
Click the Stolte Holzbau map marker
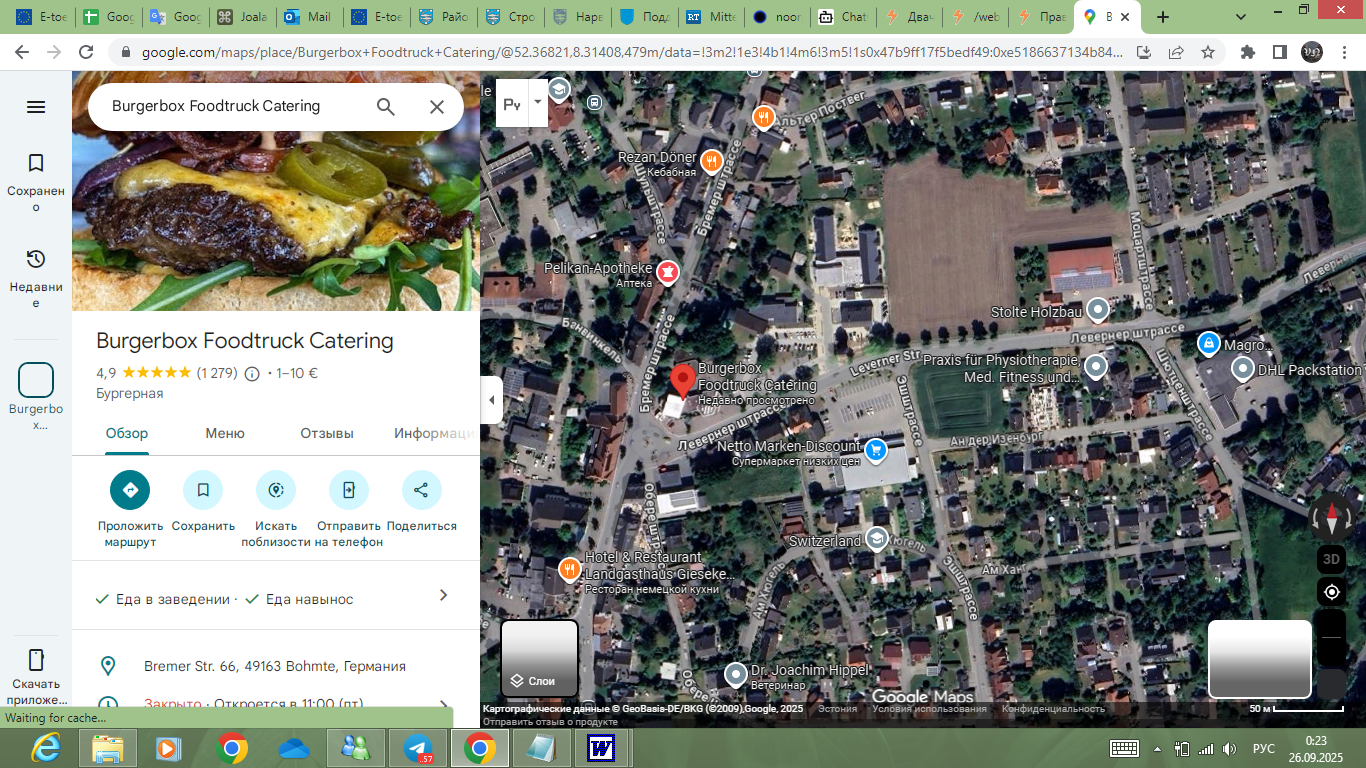coord(1098,311)
